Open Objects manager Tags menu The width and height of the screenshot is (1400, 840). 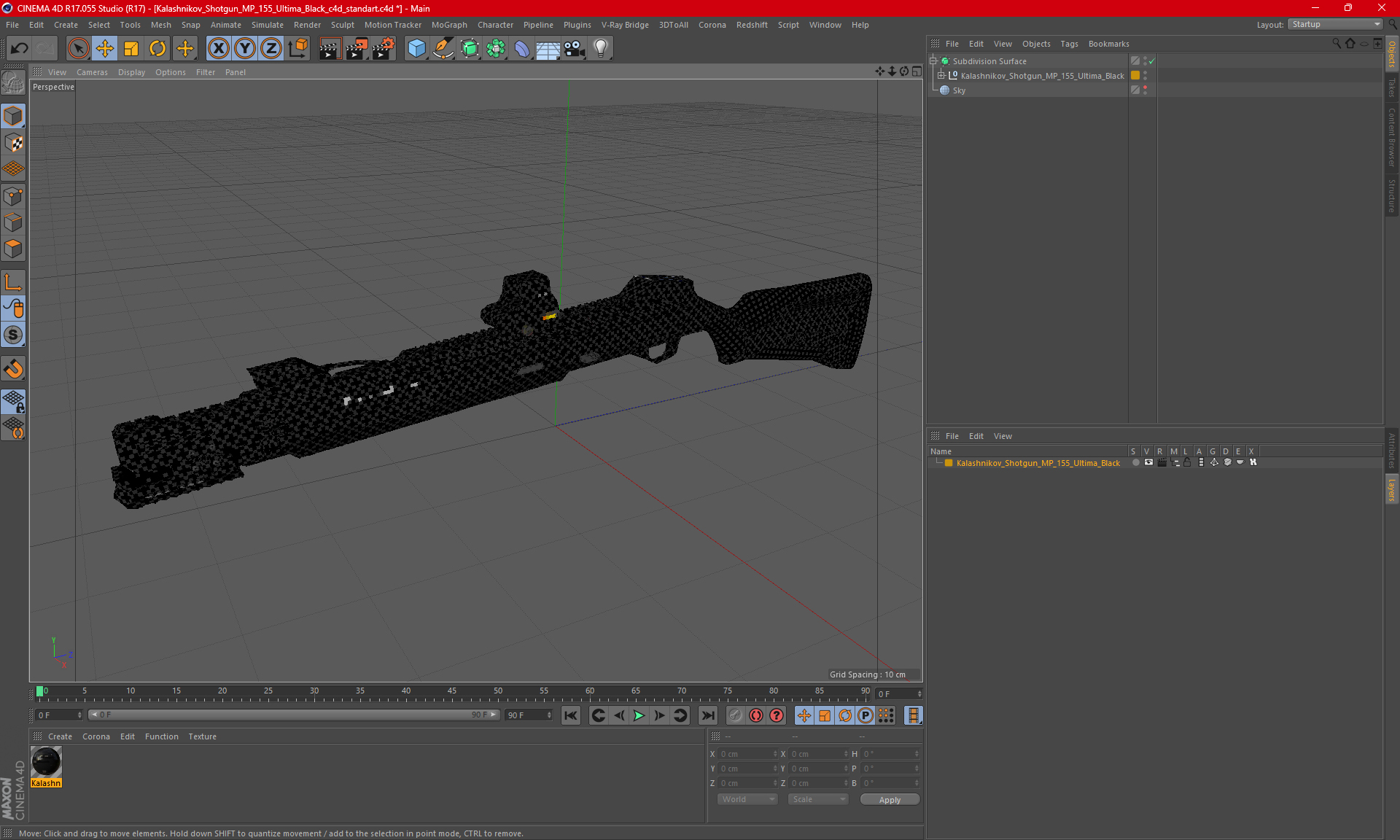1069,44
